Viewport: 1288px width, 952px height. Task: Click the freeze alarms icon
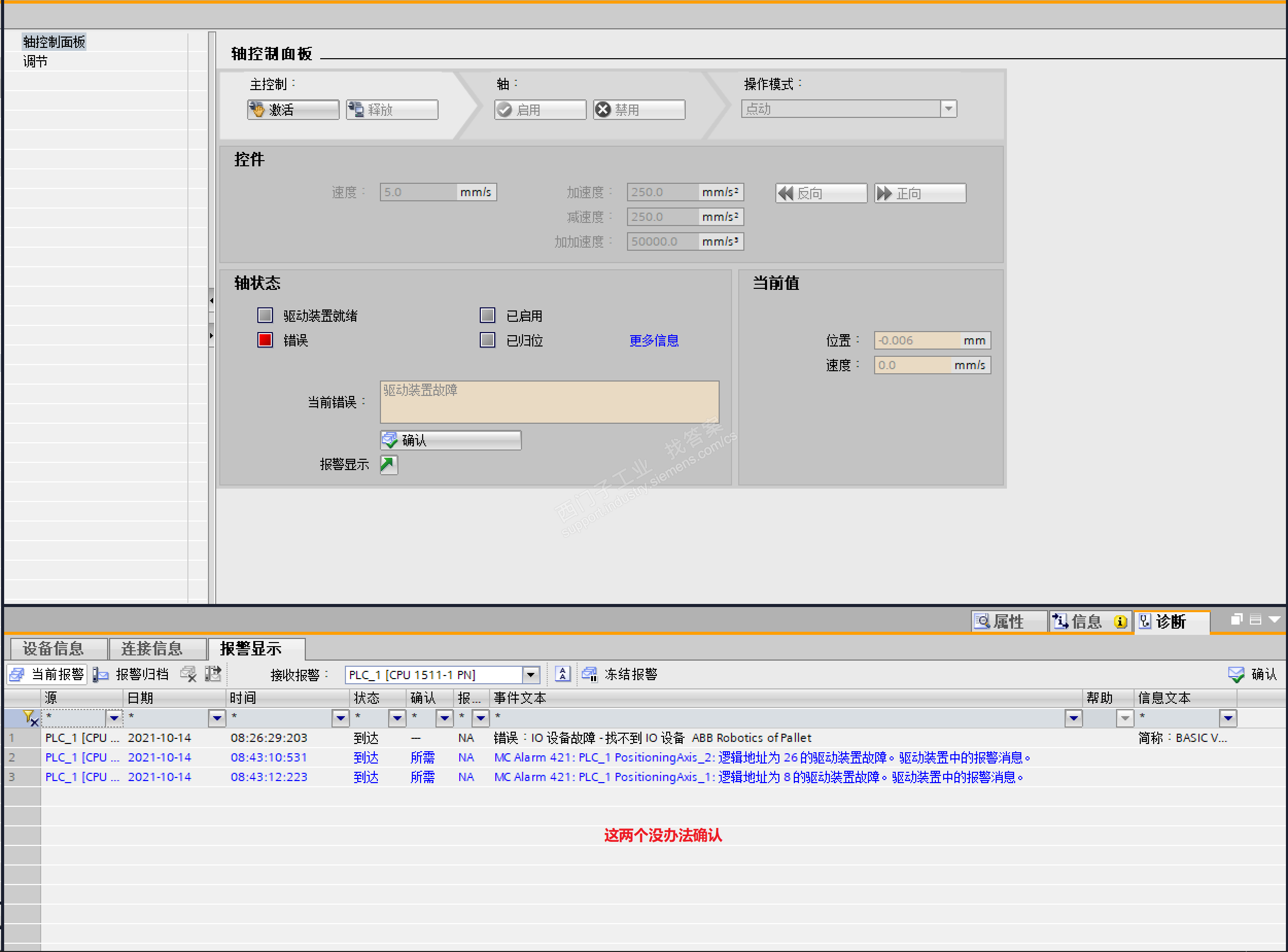click(589, 674)
